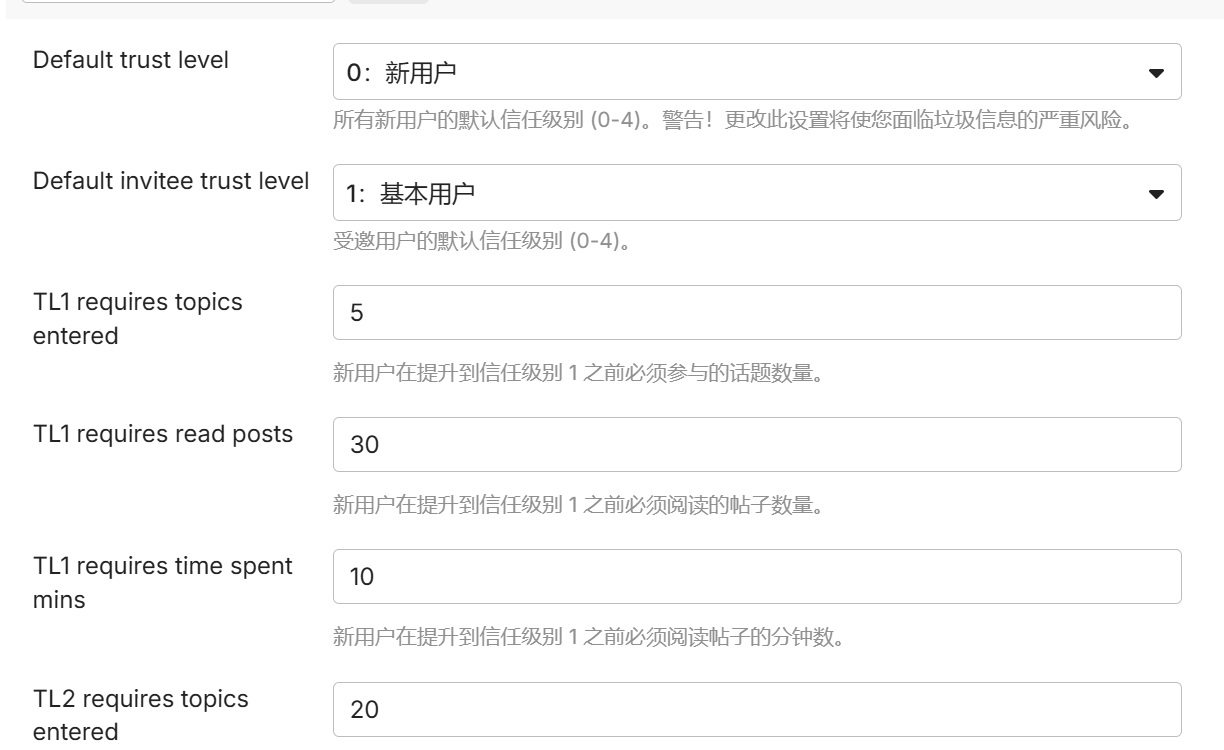The width and height of the screenshot is (1224, 750).
Task: Click the TL1 requires time spent mins label
Action: tap(163, 583)
